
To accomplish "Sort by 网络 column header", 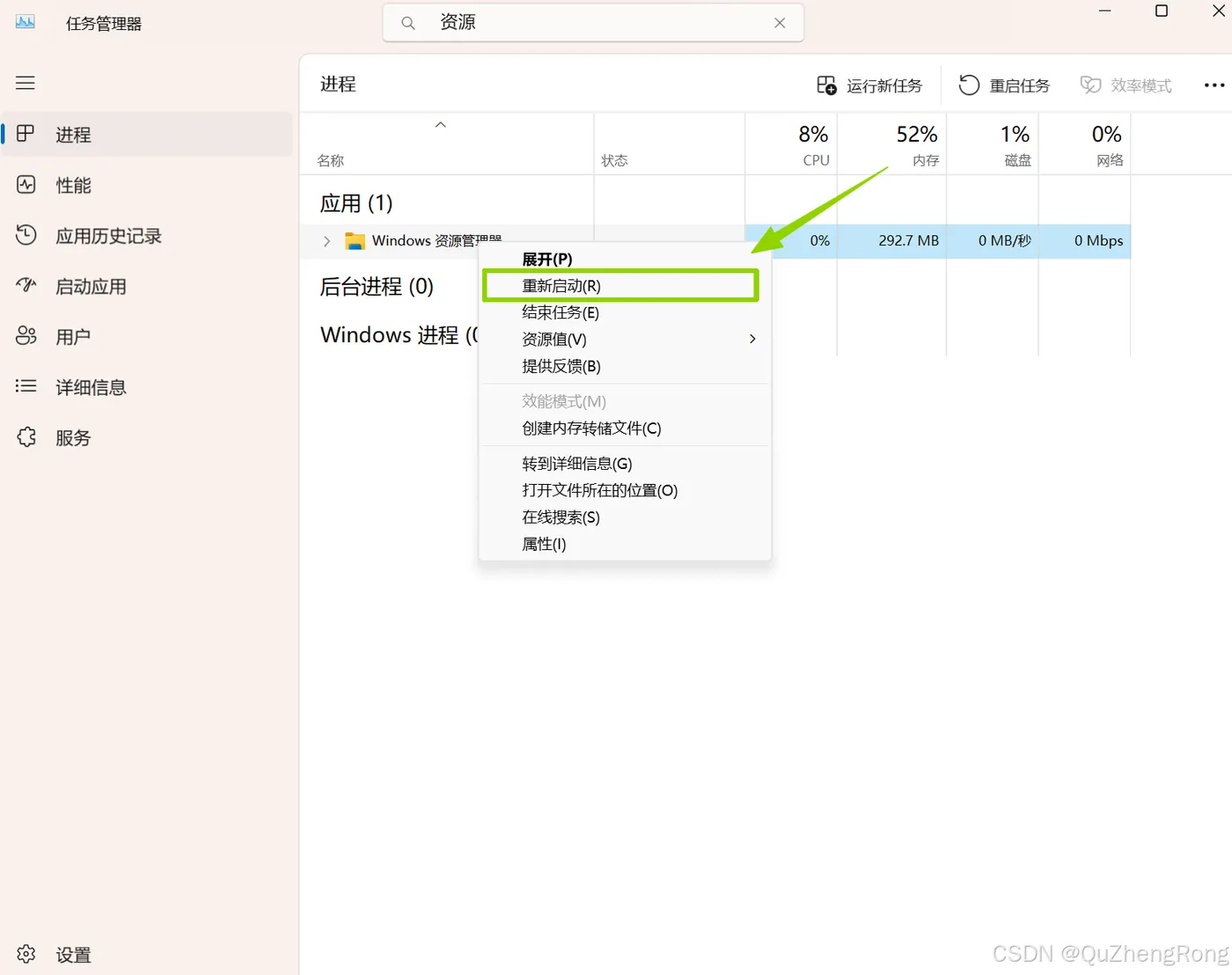I will pos(1085,145).
